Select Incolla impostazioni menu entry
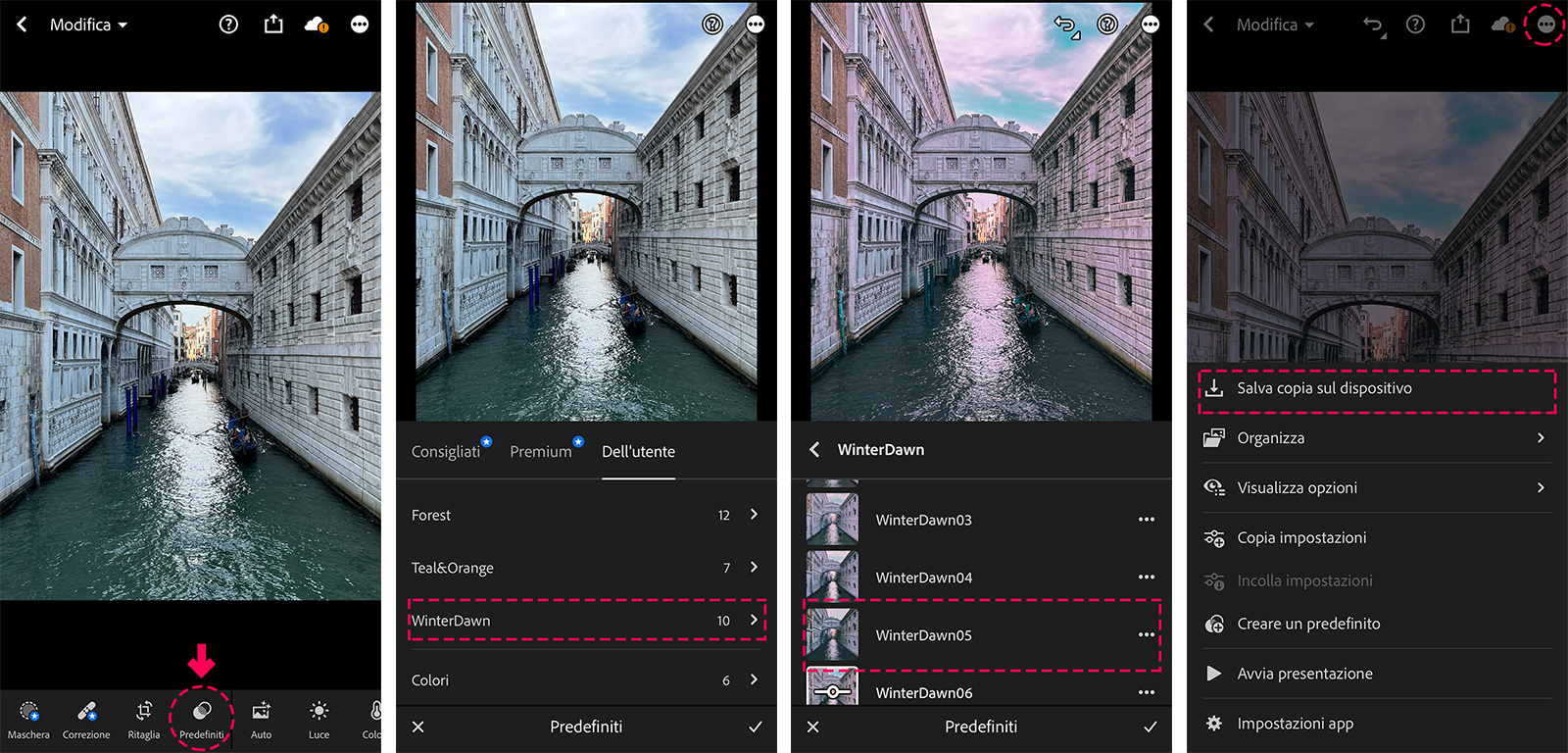1568x753 pixels. pyautogui.click(x=1377, y=580)
